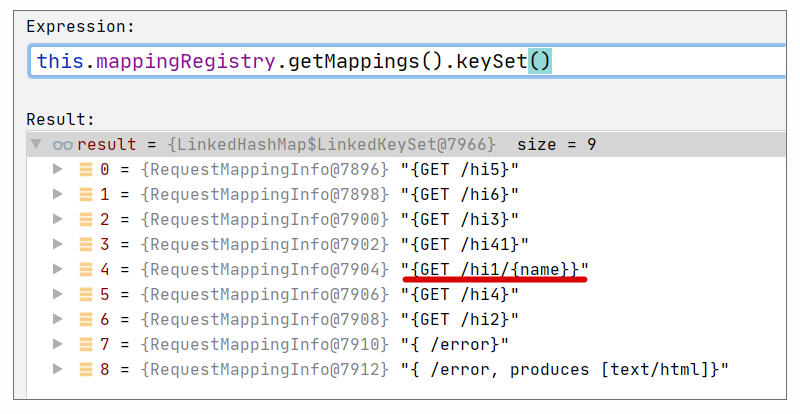Expand entry 4 for GET /hi1/{name}
The height and width of the screenshot is (414, 800).
click(x=58, y=269)
